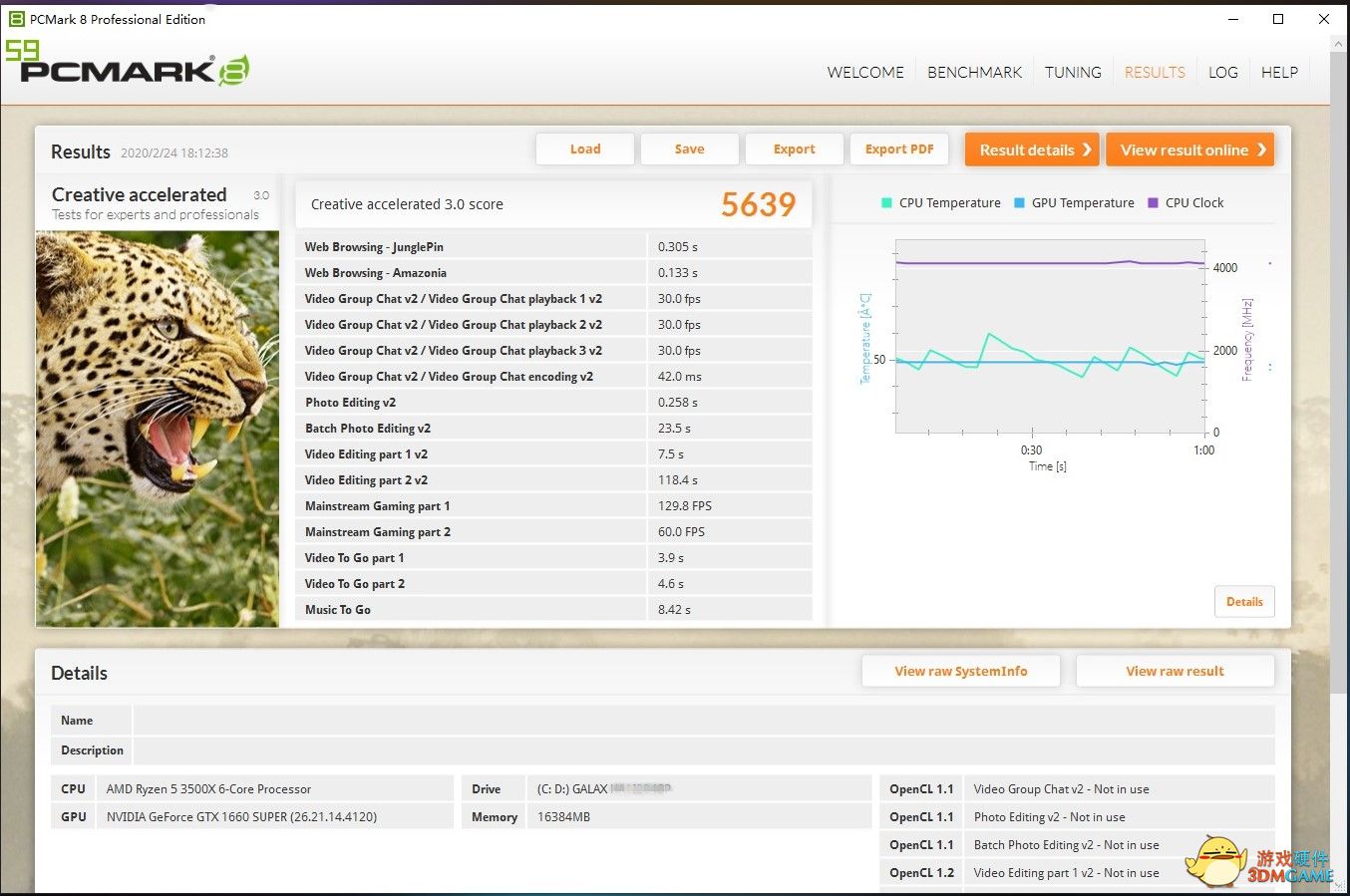Viewport: 1350px width, 896px height.
Task: Click the results timestamp 2020/2/24 18:12:38
Action: (174, 152)
